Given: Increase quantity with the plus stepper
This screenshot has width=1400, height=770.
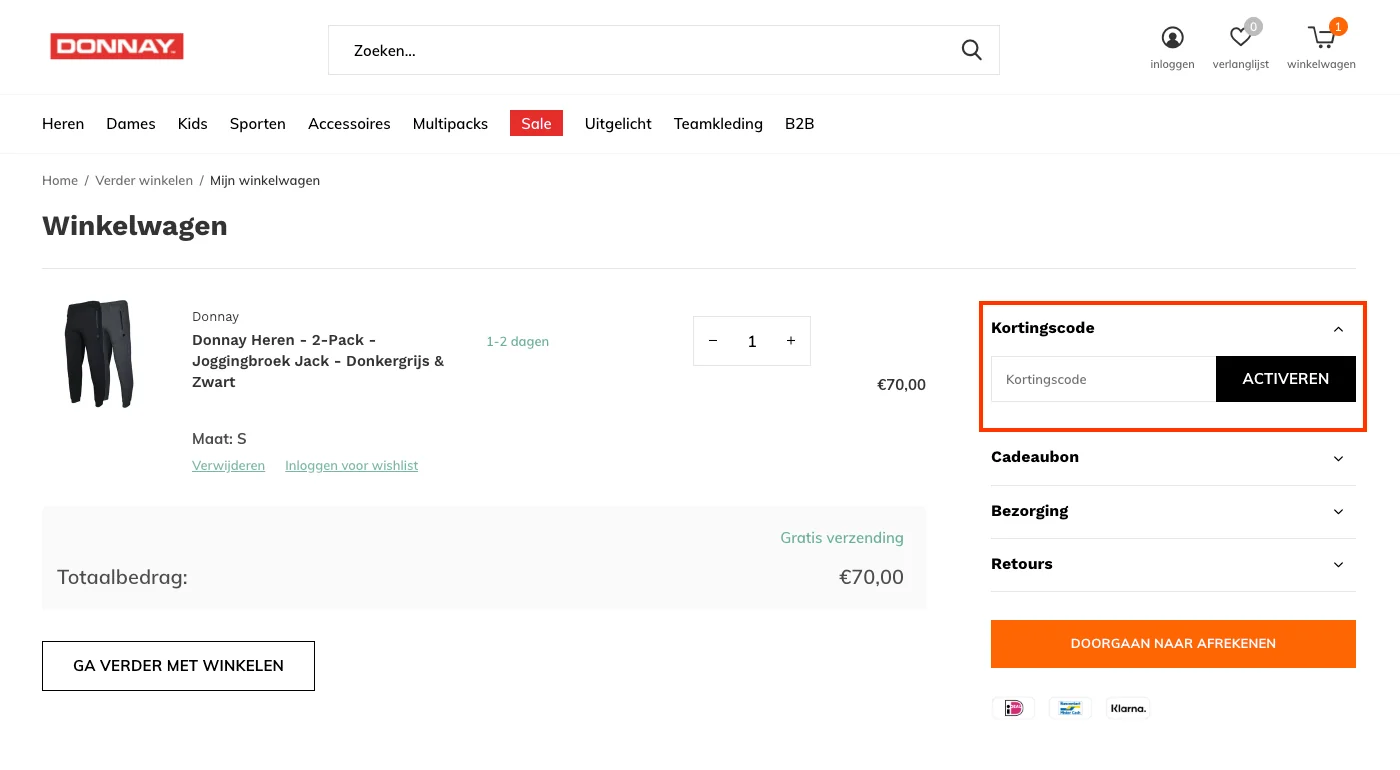Looking at the screenshot, I should pos(790,341).
